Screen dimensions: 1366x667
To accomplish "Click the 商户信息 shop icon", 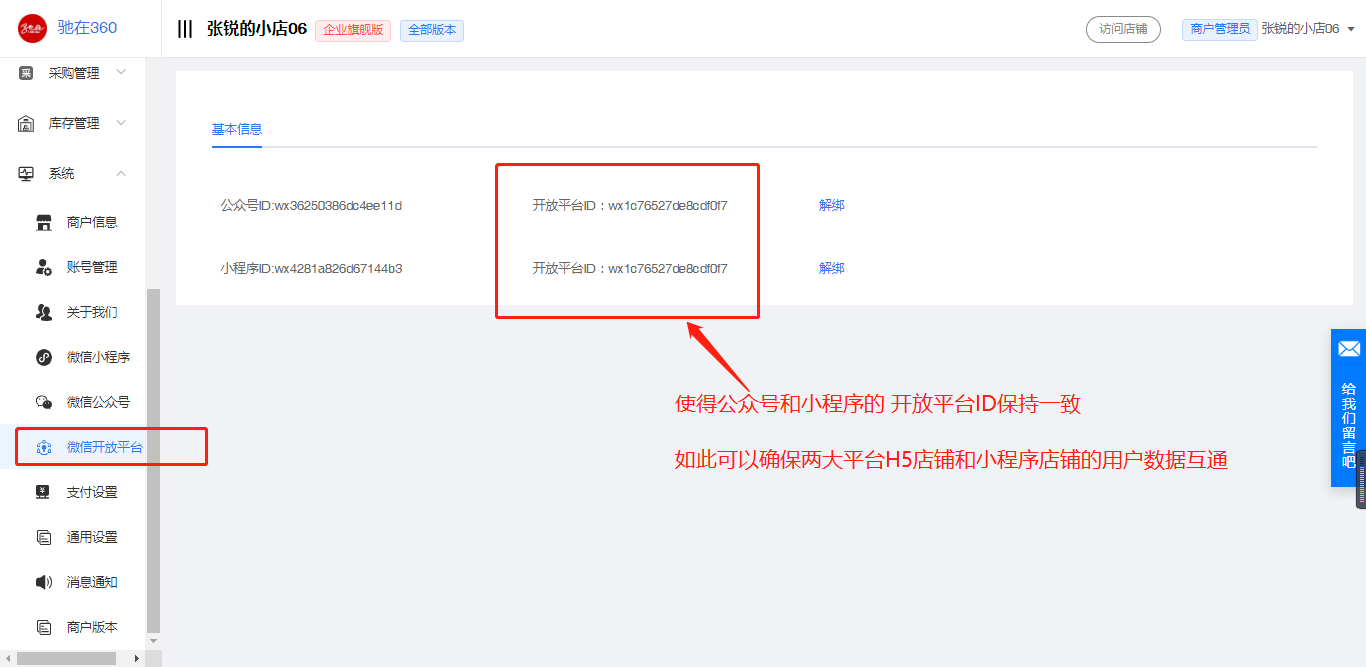I will click(44, 222).
